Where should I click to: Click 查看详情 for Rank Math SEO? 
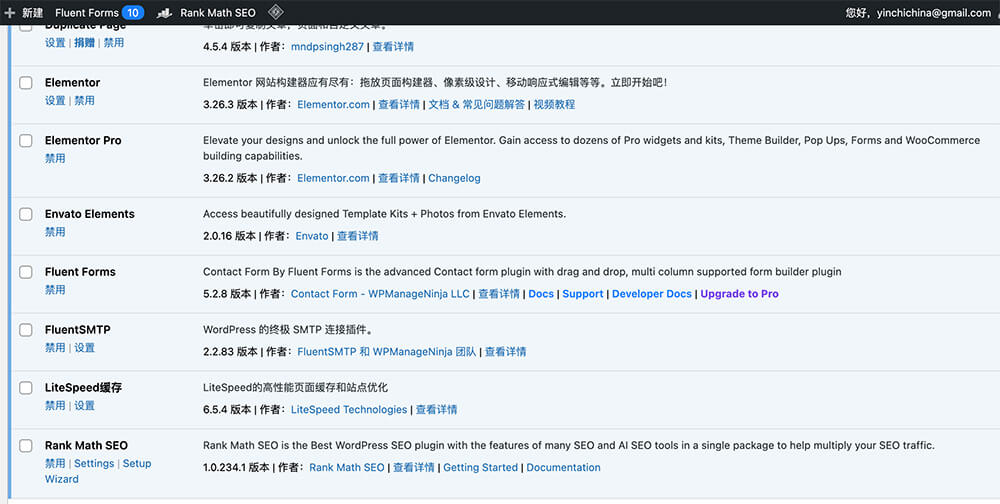[x=413, y=468]
